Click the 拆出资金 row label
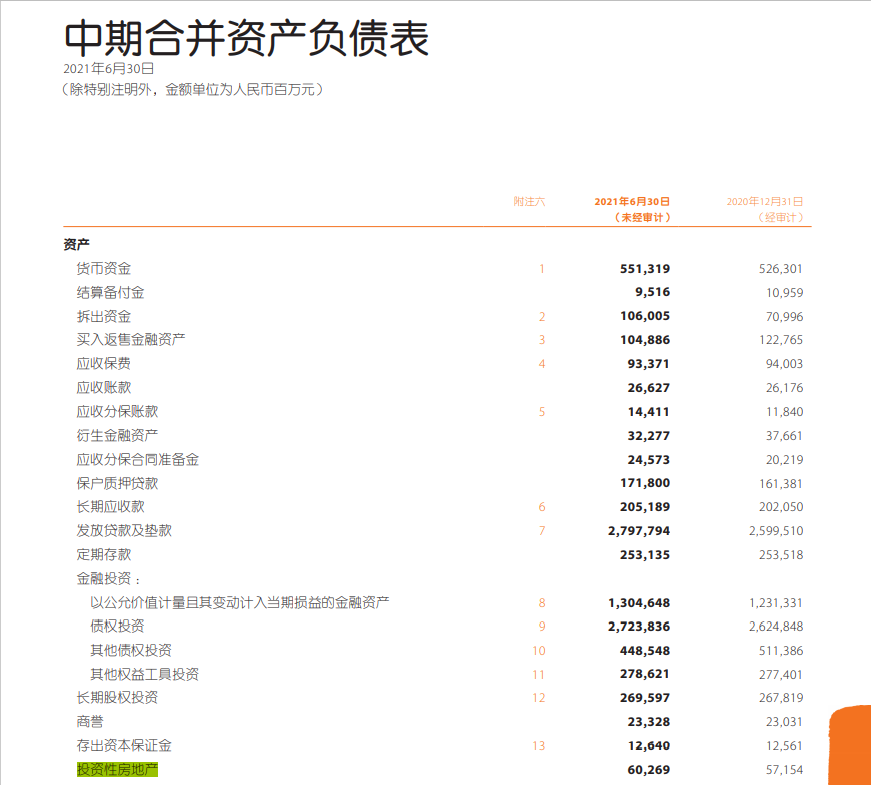Viewport: 871px width, 785px height. click(104, 316)
